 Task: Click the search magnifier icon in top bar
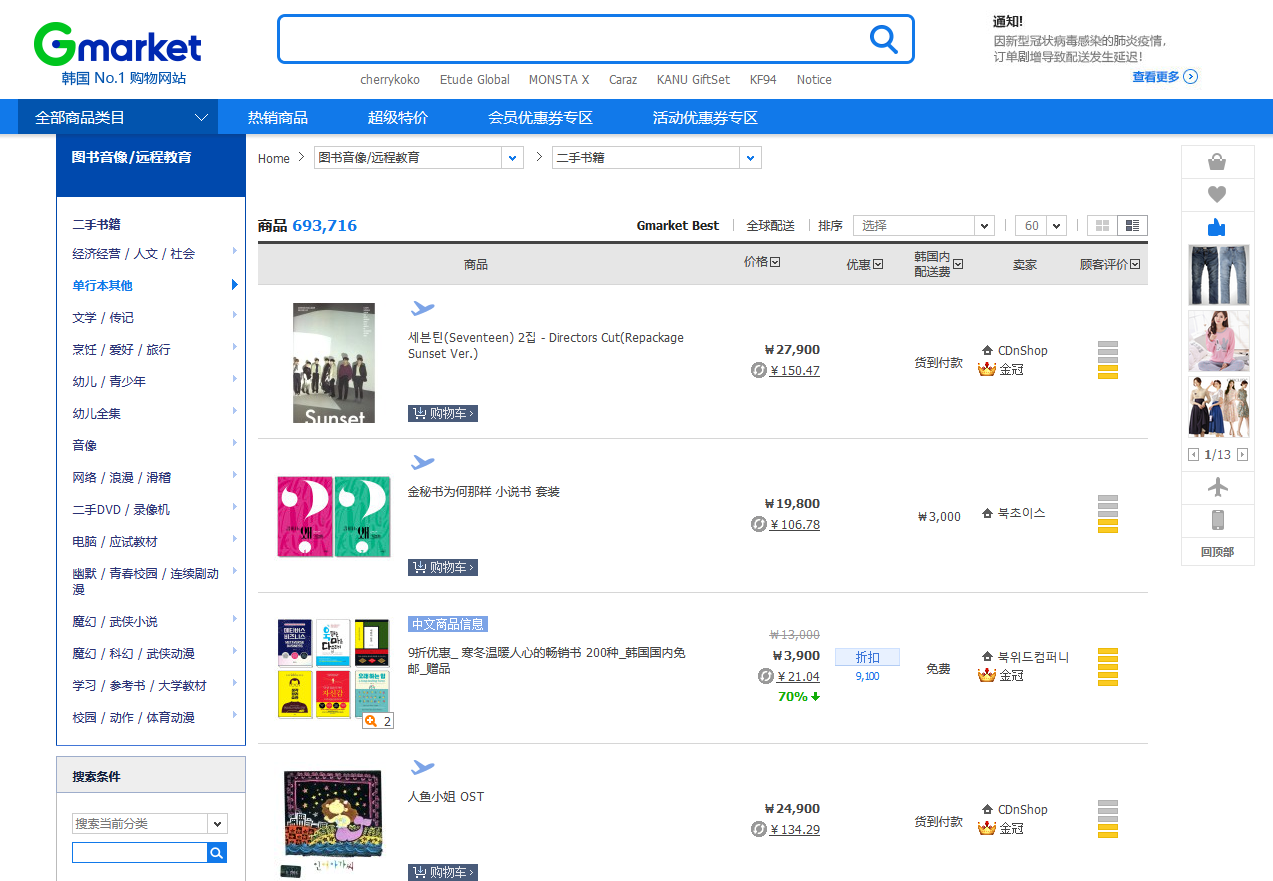point(883,39)
